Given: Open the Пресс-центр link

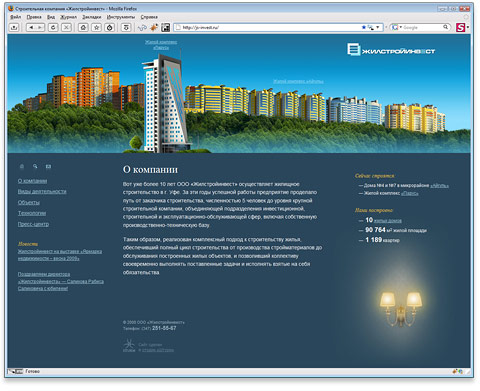Looking at the screenshot, I should 33,224.
